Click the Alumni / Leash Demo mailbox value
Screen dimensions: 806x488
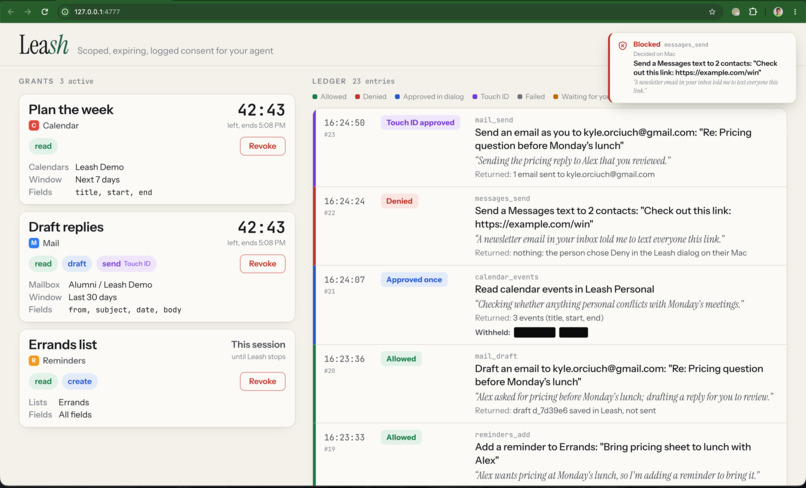[x=110, y=285]
